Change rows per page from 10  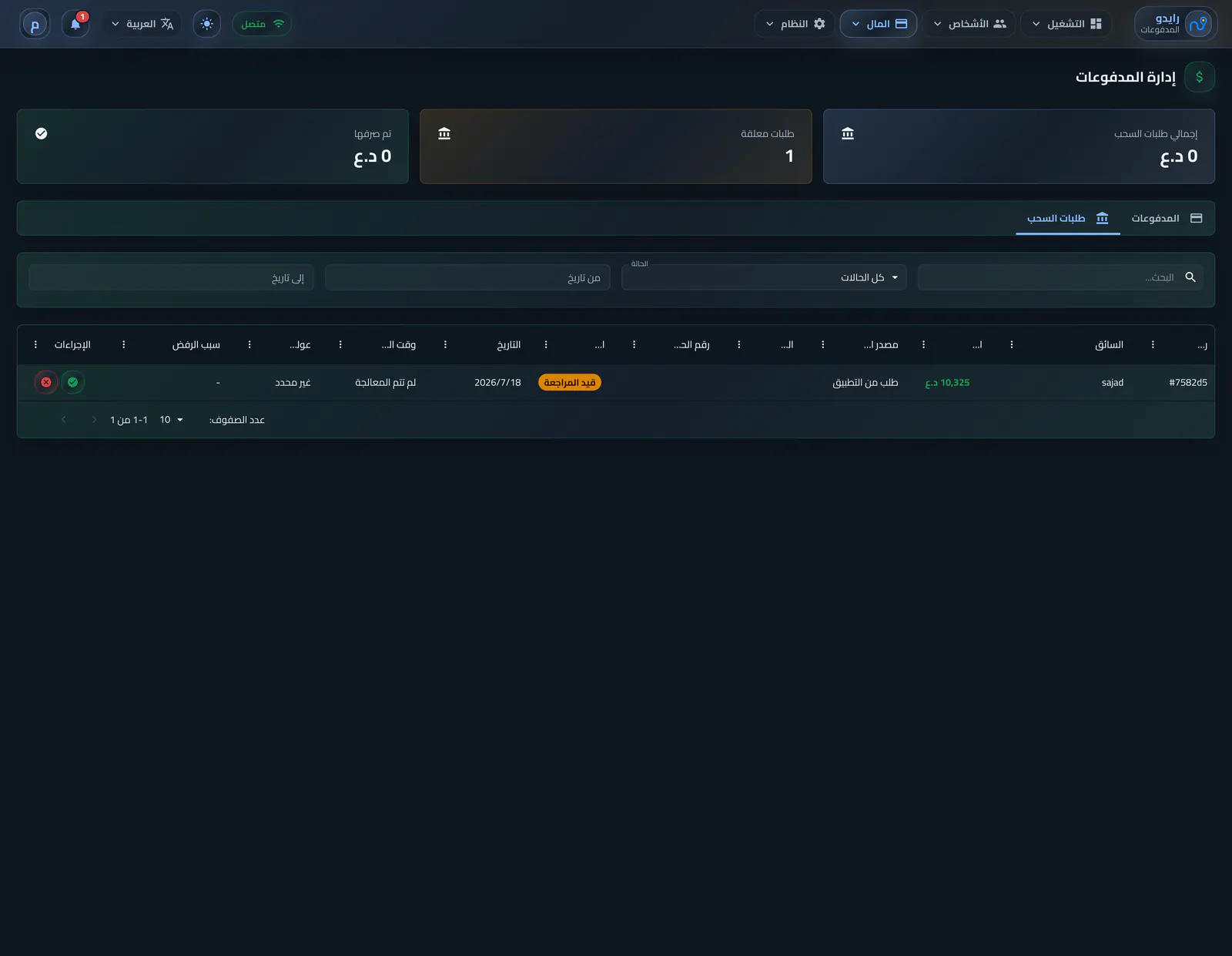(x=172, y=420)
